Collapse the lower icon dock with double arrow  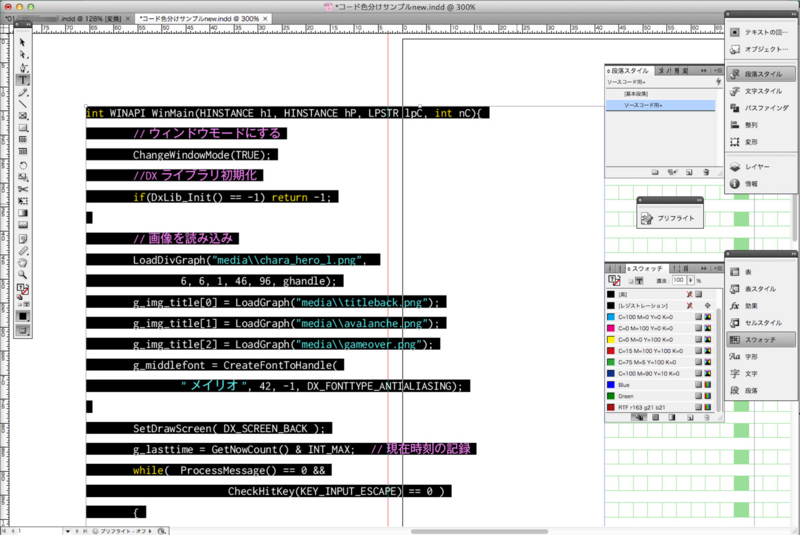coord(792,253)
